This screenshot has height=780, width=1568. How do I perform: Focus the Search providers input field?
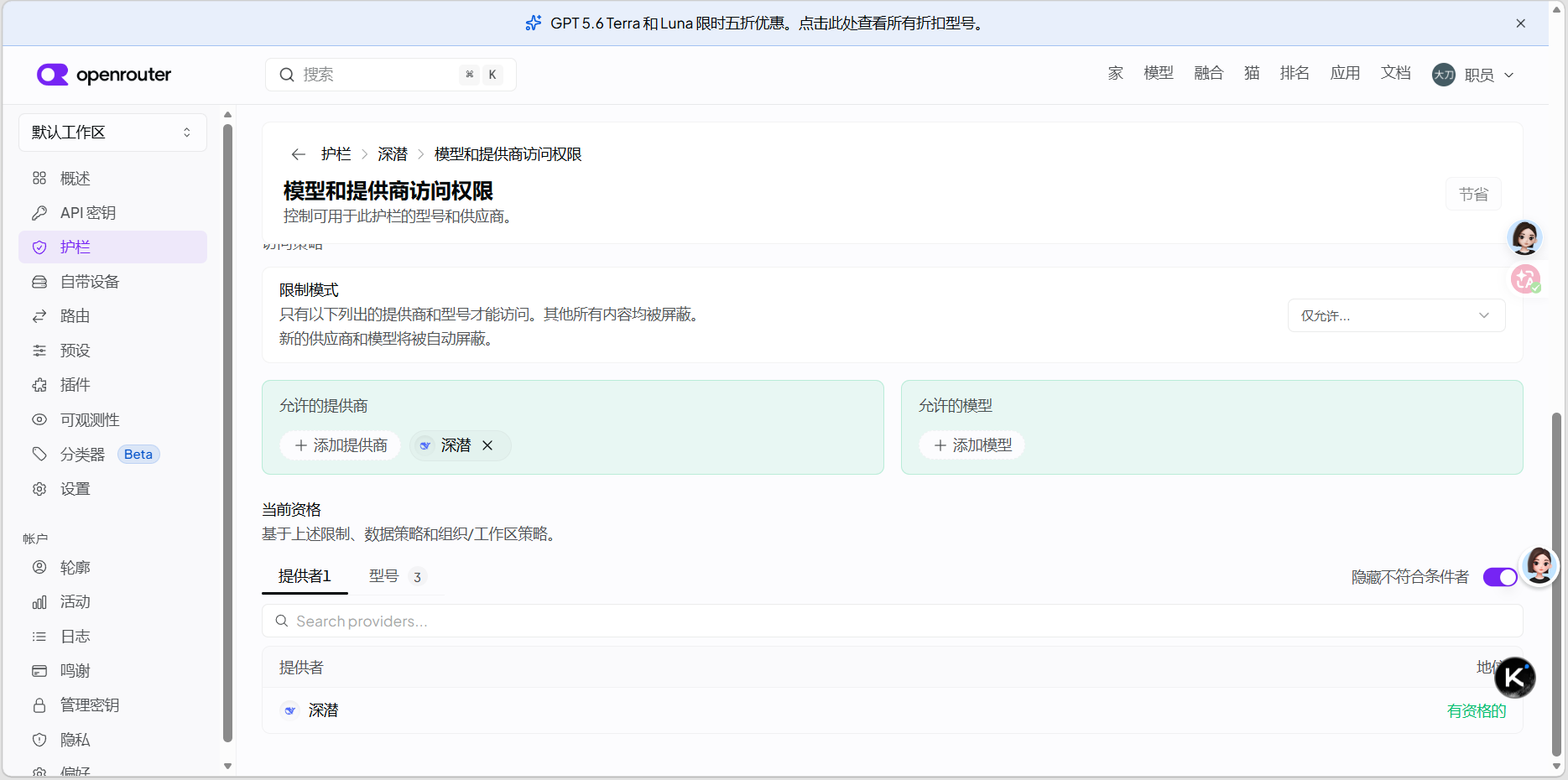coord(893,621)
